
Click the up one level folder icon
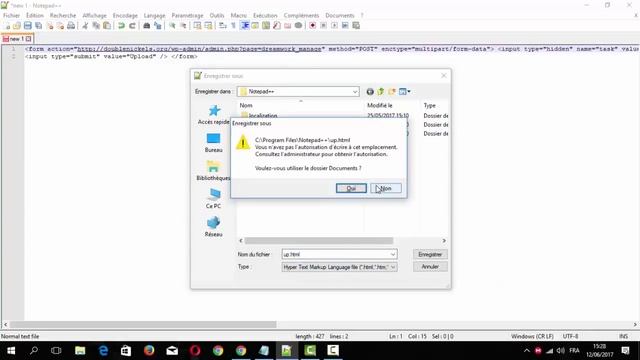coord(380,91)
